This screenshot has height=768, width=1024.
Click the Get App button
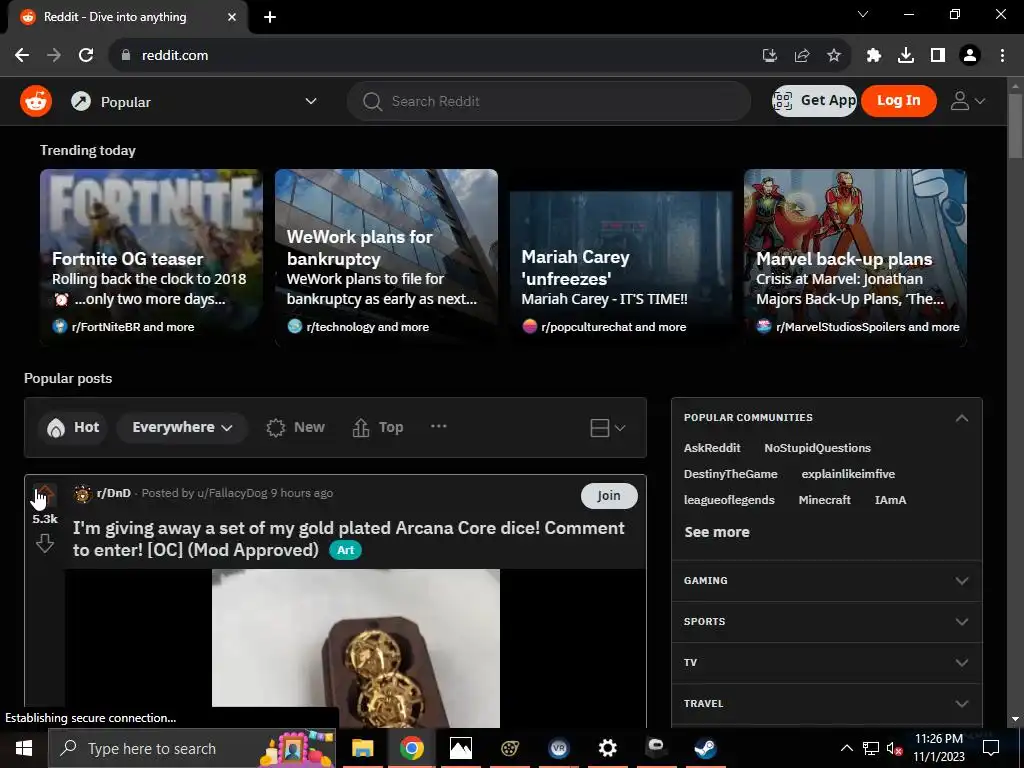point(814,101)
